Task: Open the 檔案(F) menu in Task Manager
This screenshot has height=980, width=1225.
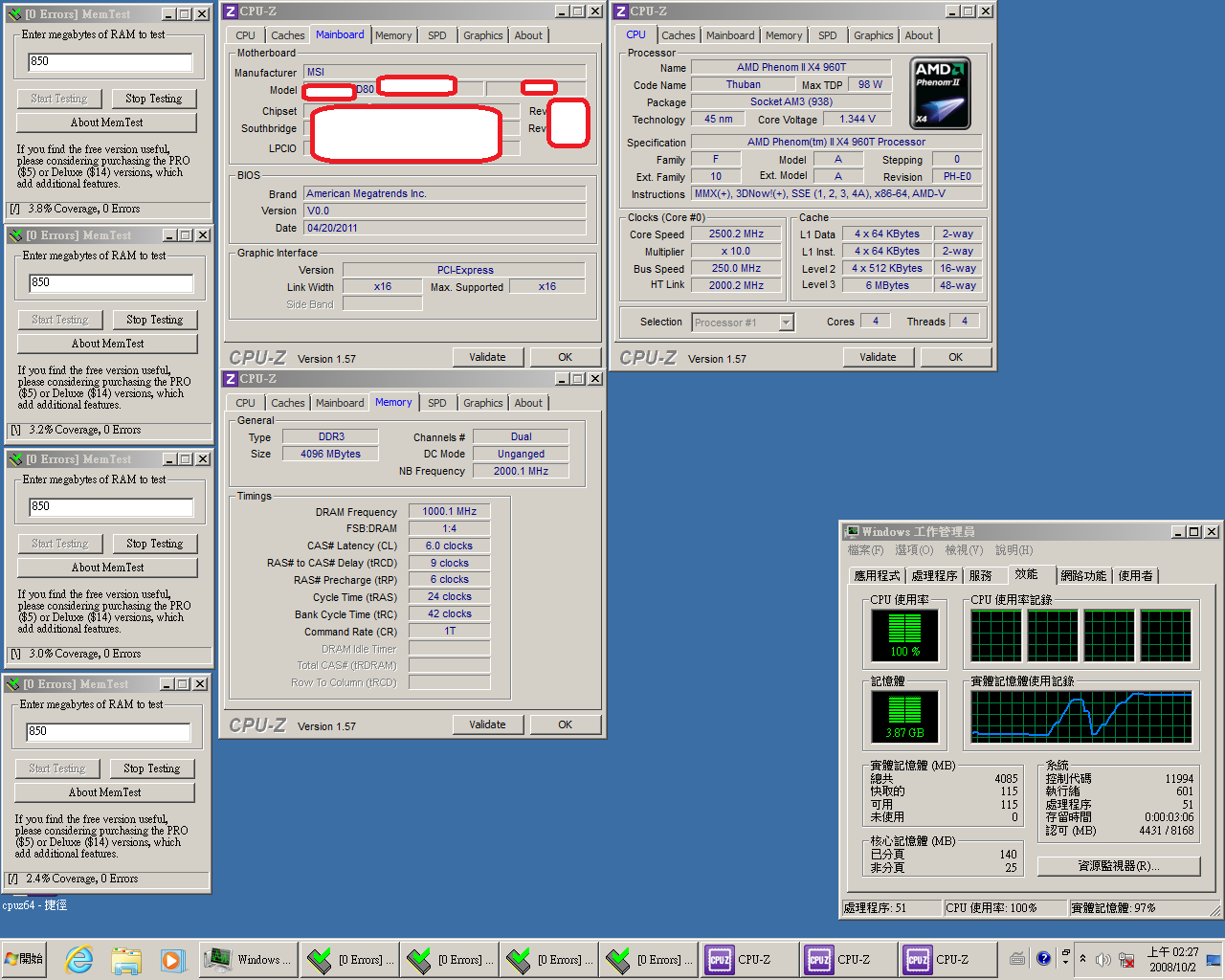Action: click(x=865, y=550)
